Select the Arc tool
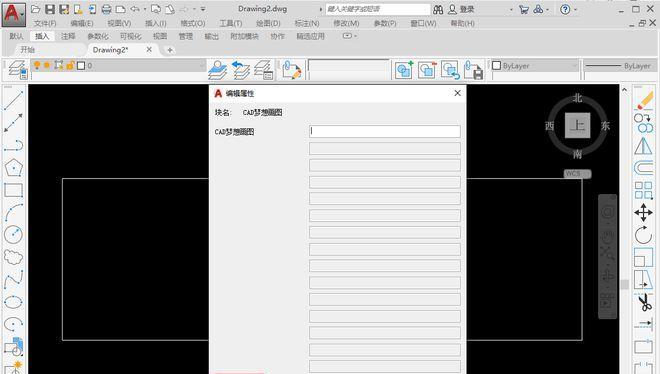The width and height of the screenshot is (660, 374). tap(13, 212)
